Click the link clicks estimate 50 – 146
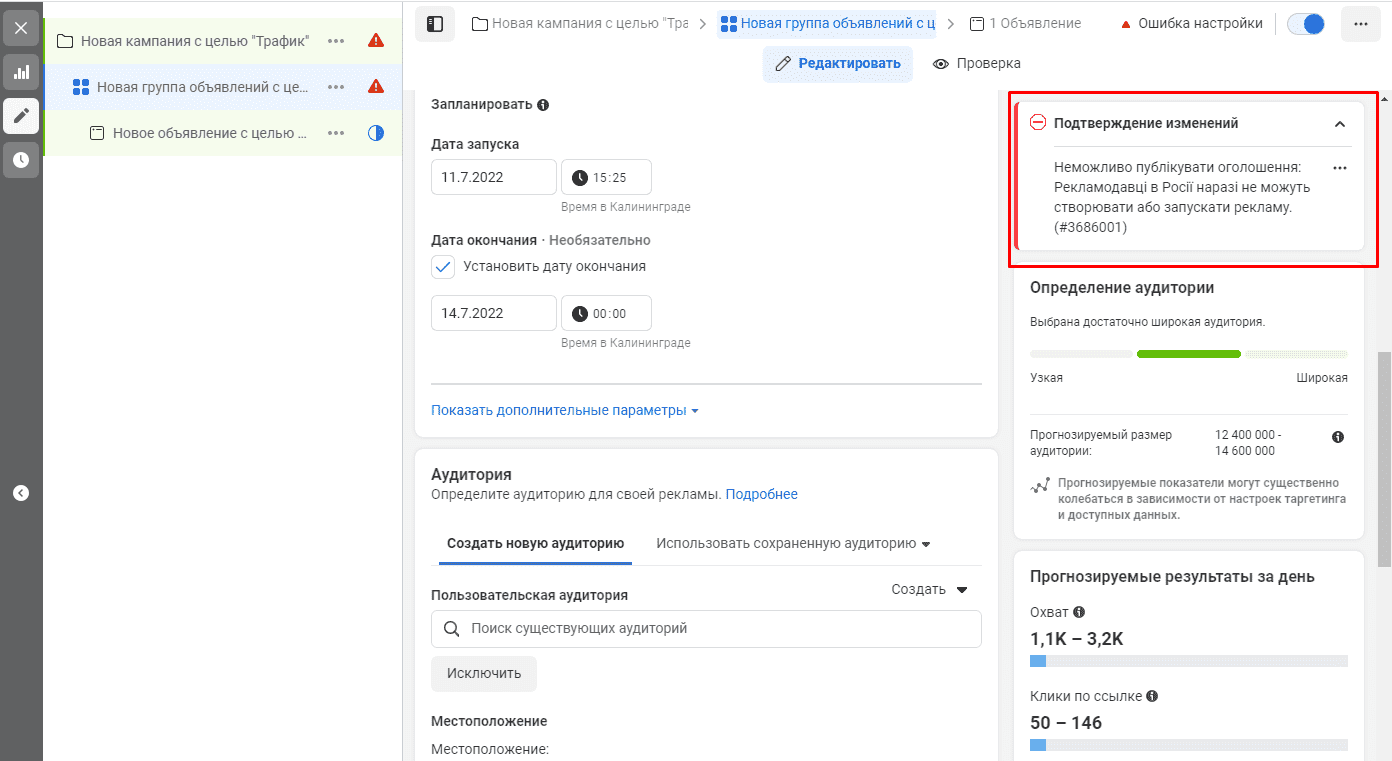1392x761 pixels. point(1066,723)
